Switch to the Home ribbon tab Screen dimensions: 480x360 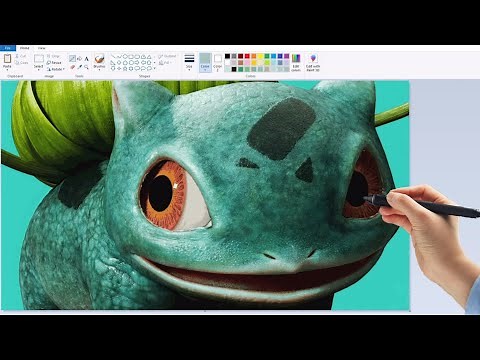tap(25, 48)
